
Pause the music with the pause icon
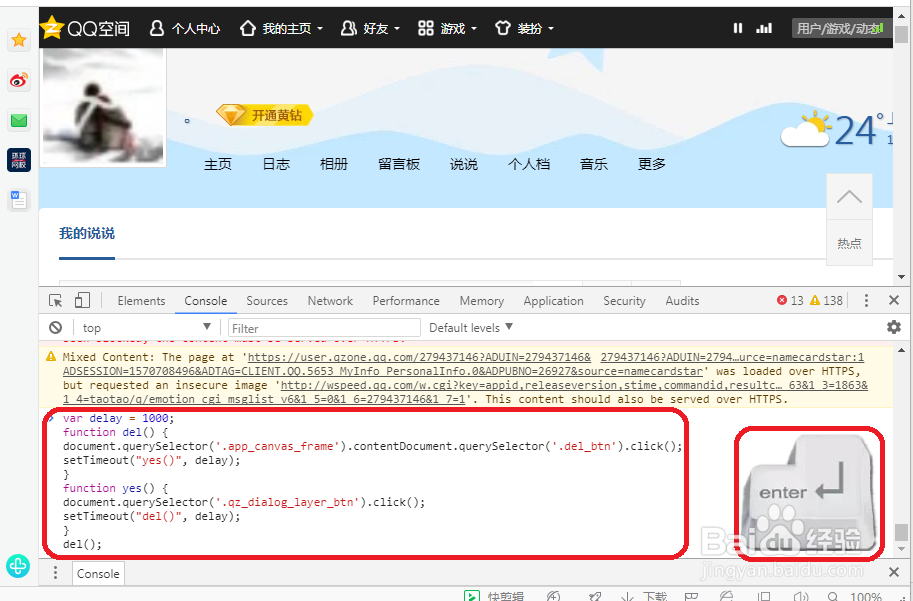[738, 28]
